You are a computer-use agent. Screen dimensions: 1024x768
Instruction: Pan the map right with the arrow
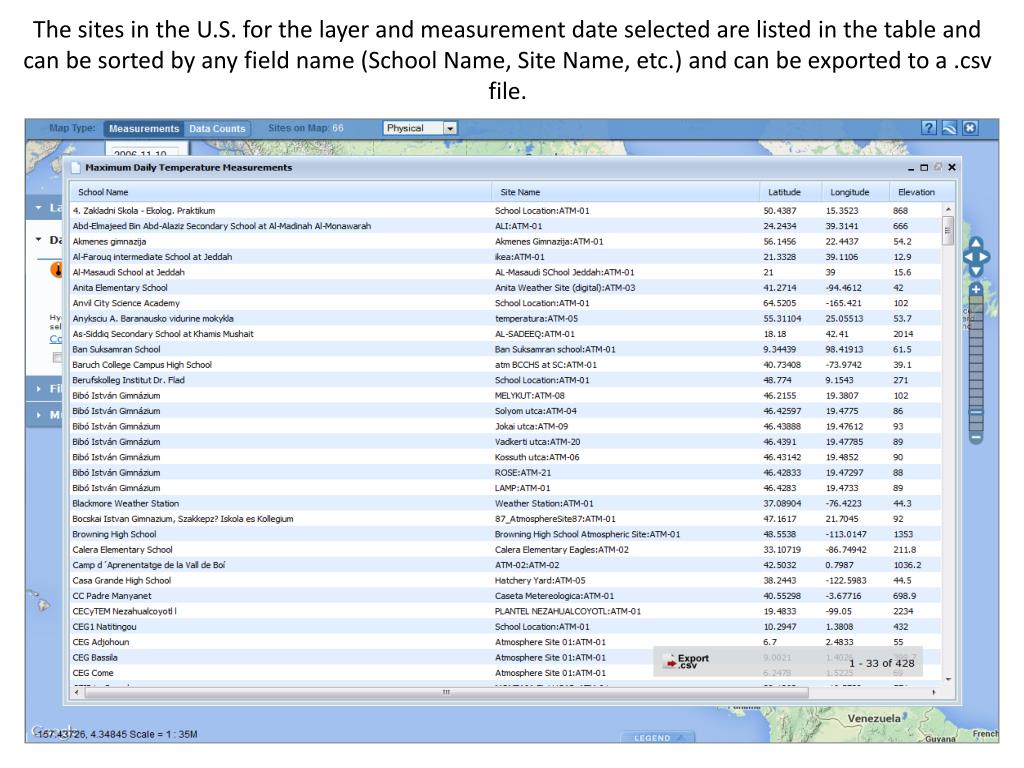tap(985, 257)
